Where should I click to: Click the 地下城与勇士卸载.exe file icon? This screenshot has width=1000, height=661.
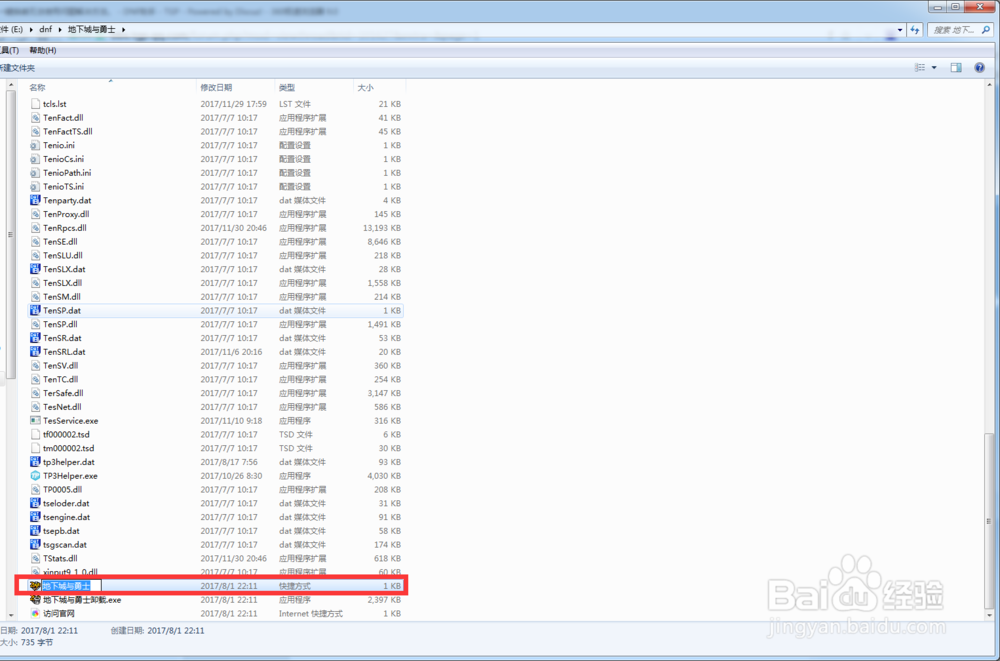36,600
